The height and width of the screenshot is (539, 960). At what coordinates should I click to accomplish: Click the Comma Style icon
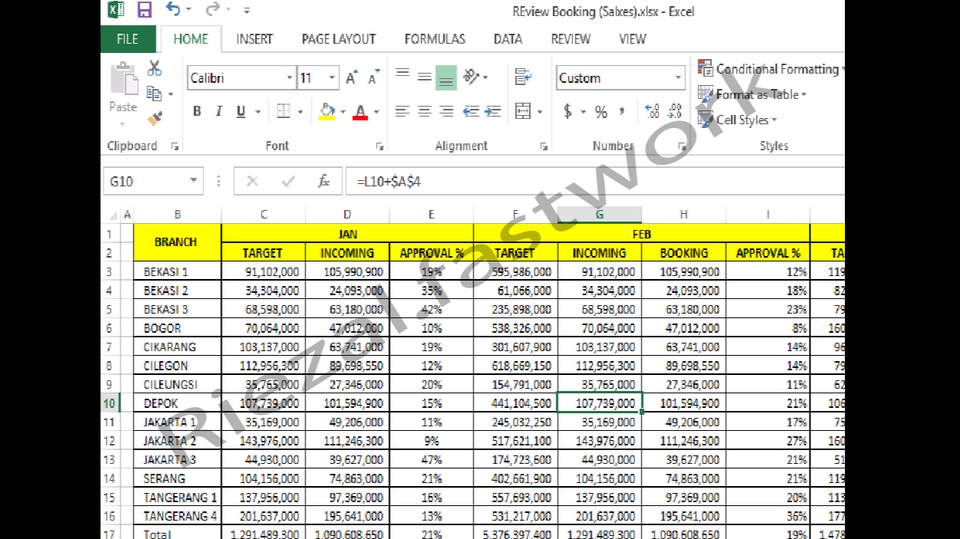point(622,111)
